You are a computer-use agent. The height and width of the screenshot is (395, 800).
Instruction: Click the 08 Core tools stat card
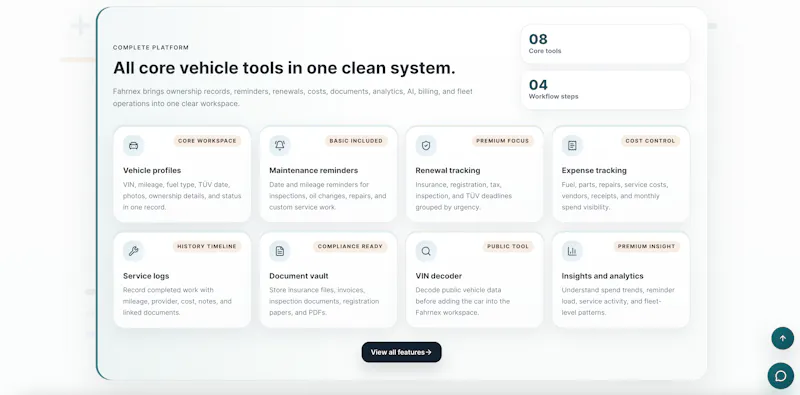(605, 44)
